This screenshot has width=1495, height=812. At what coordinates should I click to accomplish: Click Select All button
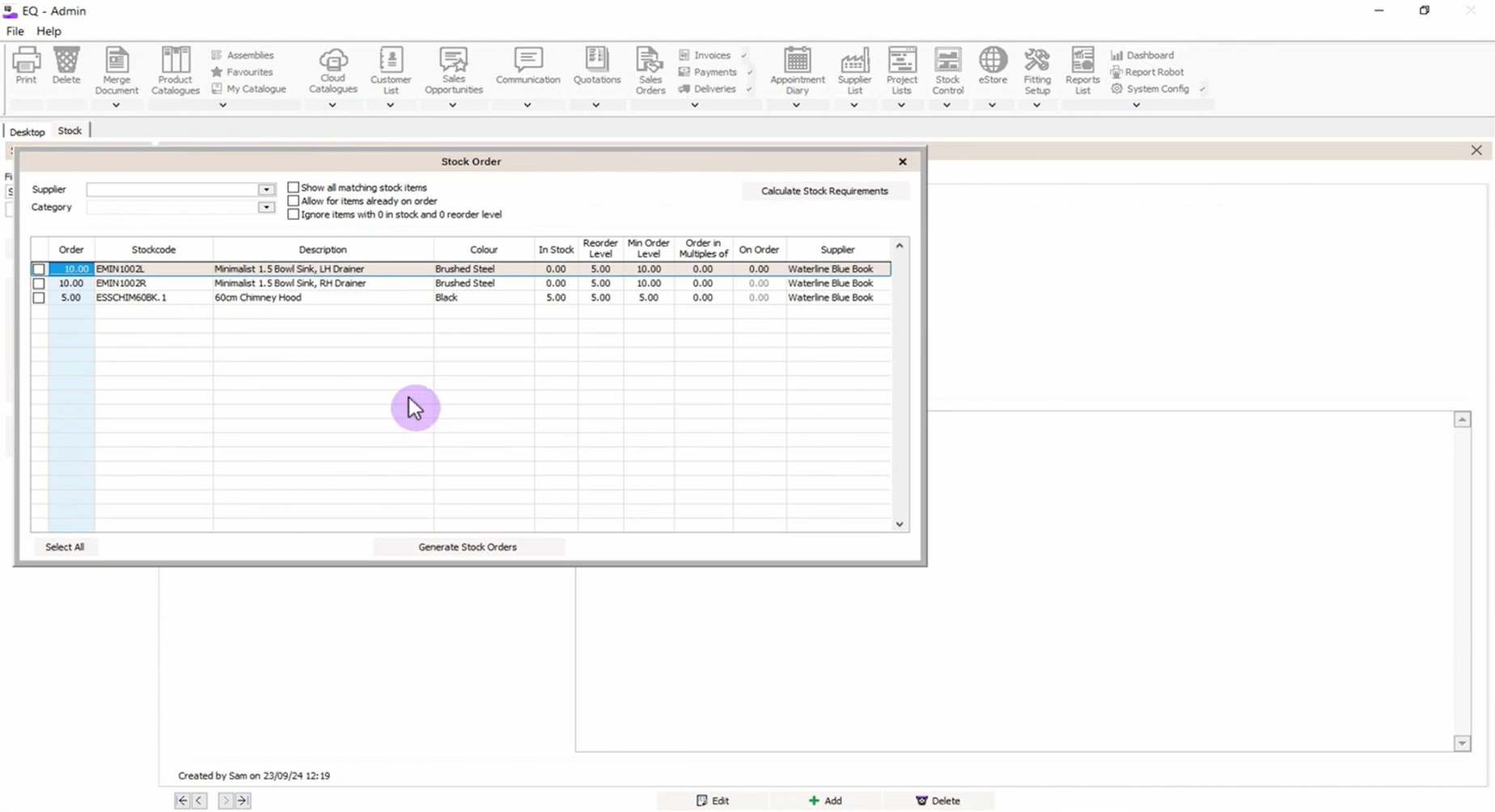point(65,547)
